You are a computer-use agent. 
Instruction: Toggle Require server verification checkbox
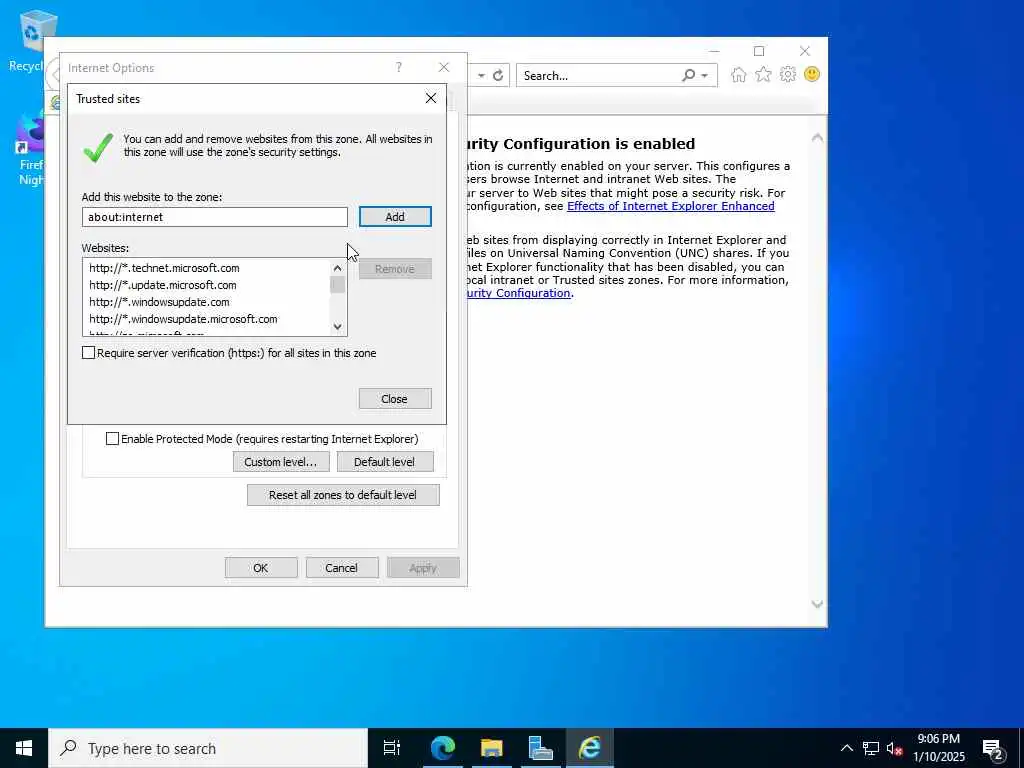click(88, 353)
